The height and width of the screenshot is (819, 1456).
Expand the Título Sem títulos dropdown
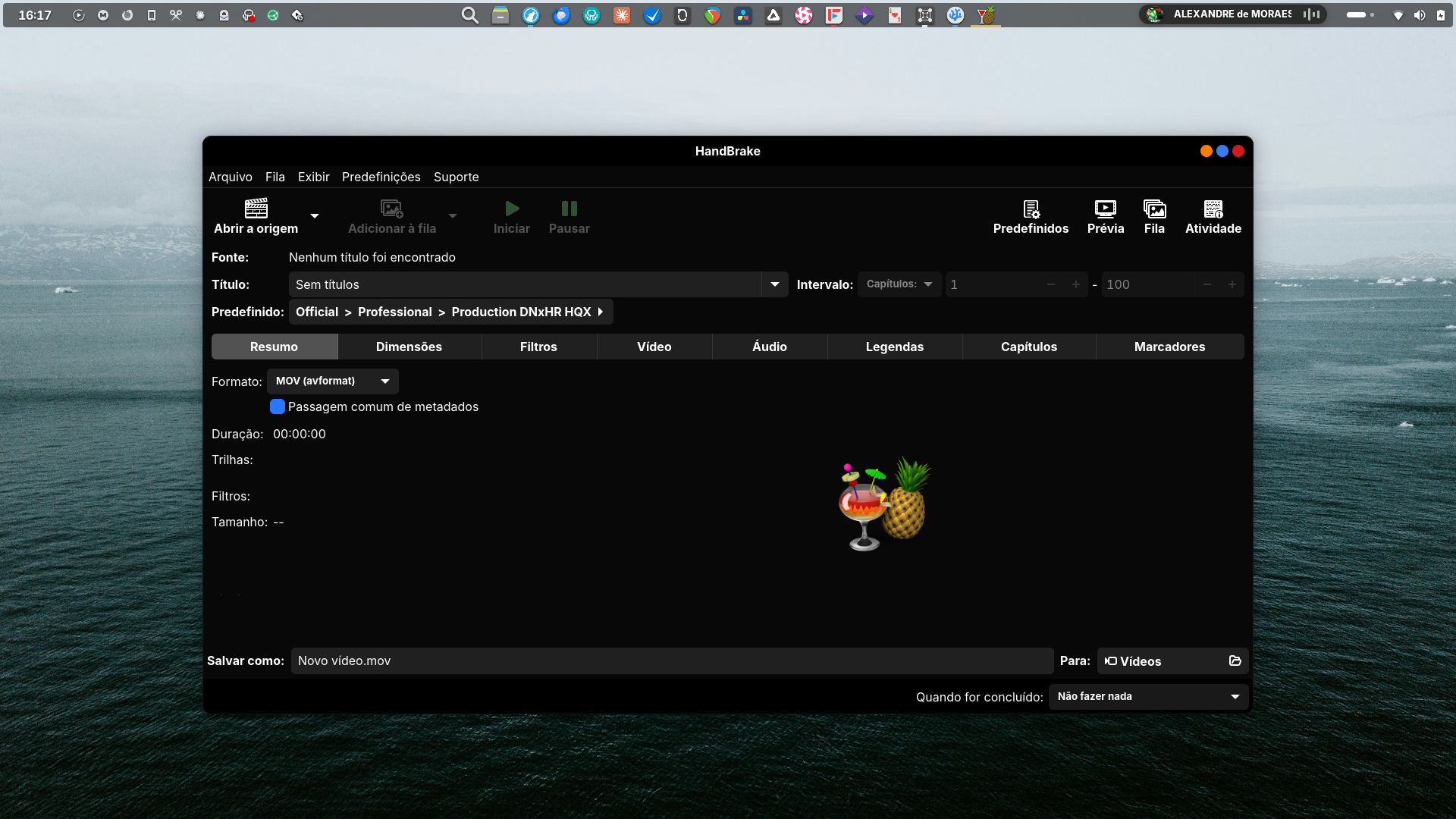(774, 284)
